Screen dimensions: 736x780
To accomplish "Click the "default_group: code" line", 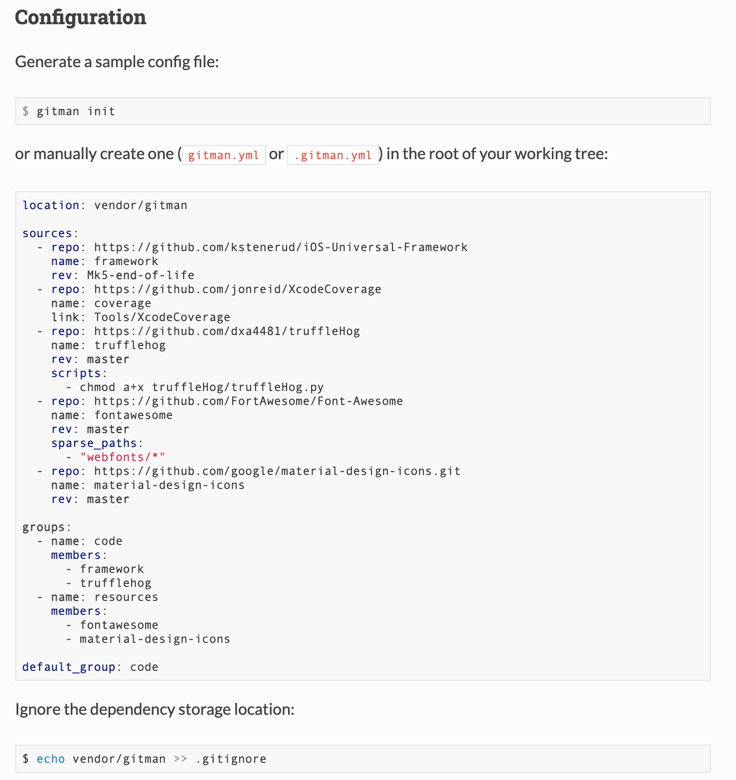I will tap(90, 667).
